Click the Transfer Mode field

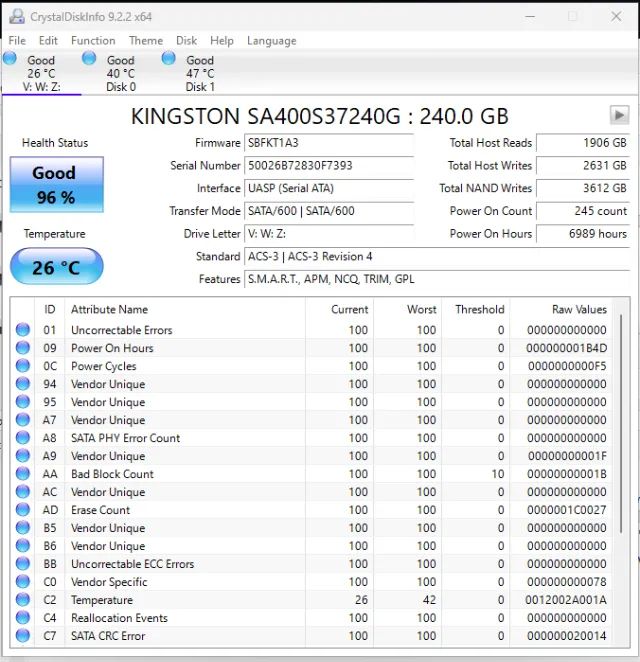(329, 211)
